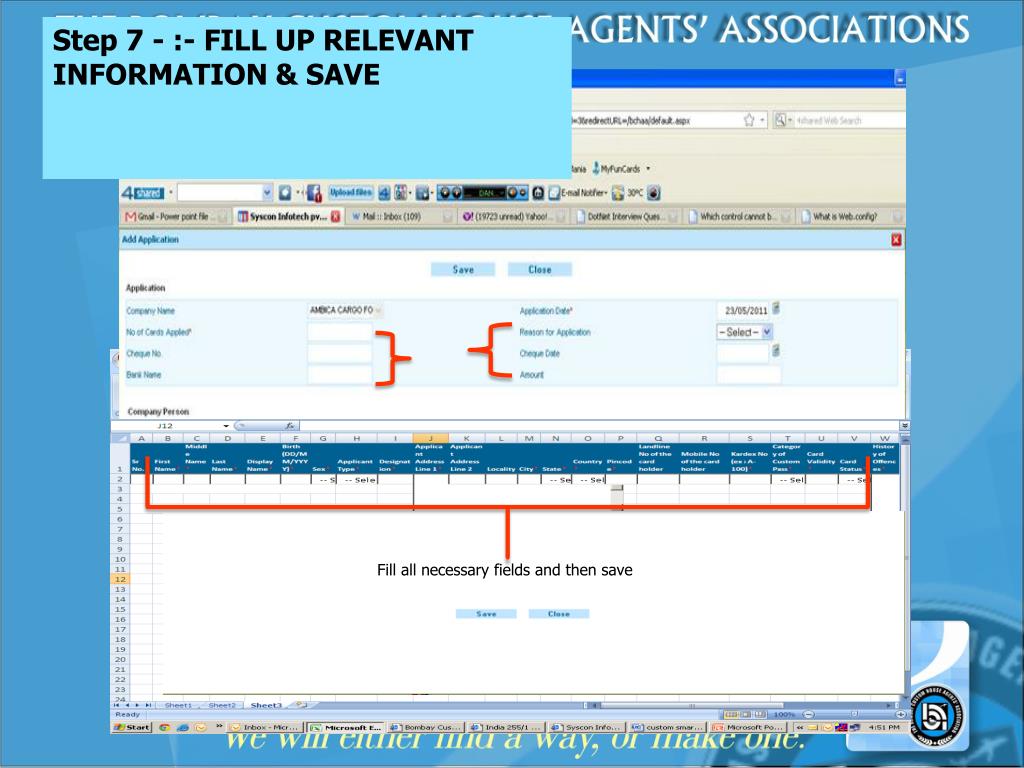Open the Name Box dropdown arrow
The height and width of the screenshot is (768, 1024).
coord(226,426)
